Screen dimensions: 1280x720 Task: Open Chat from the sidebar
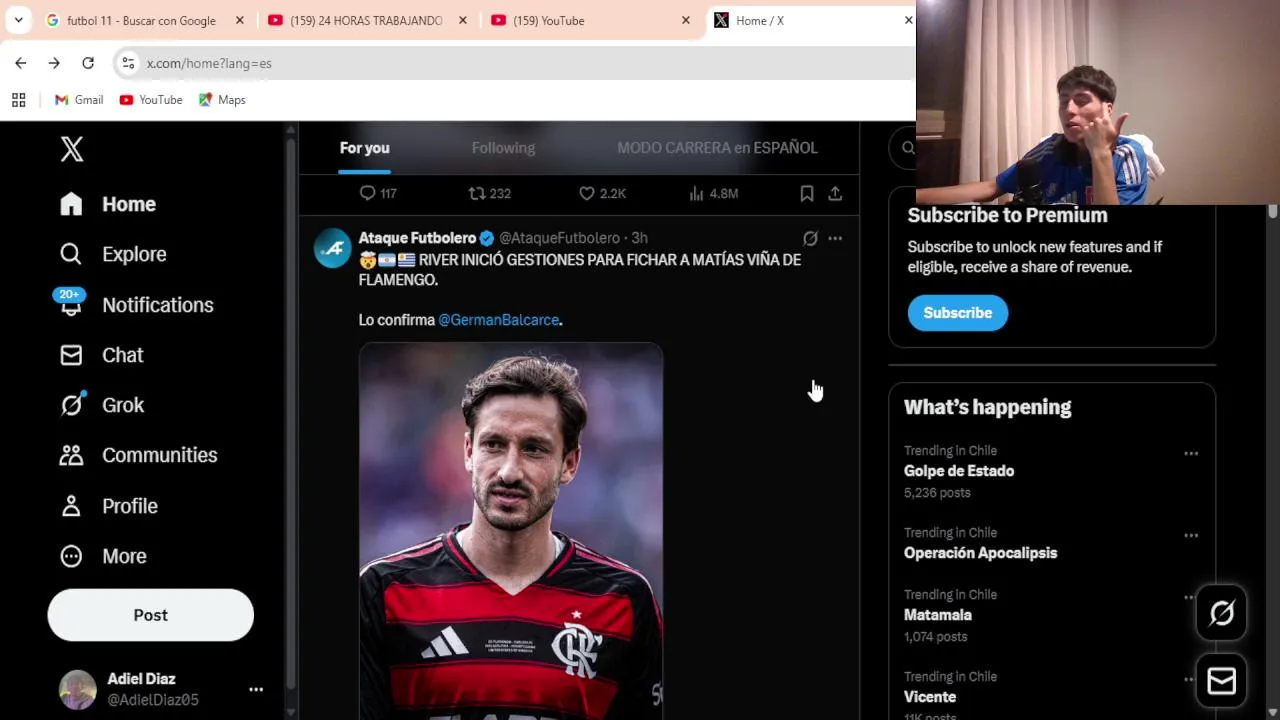point(101,355)
